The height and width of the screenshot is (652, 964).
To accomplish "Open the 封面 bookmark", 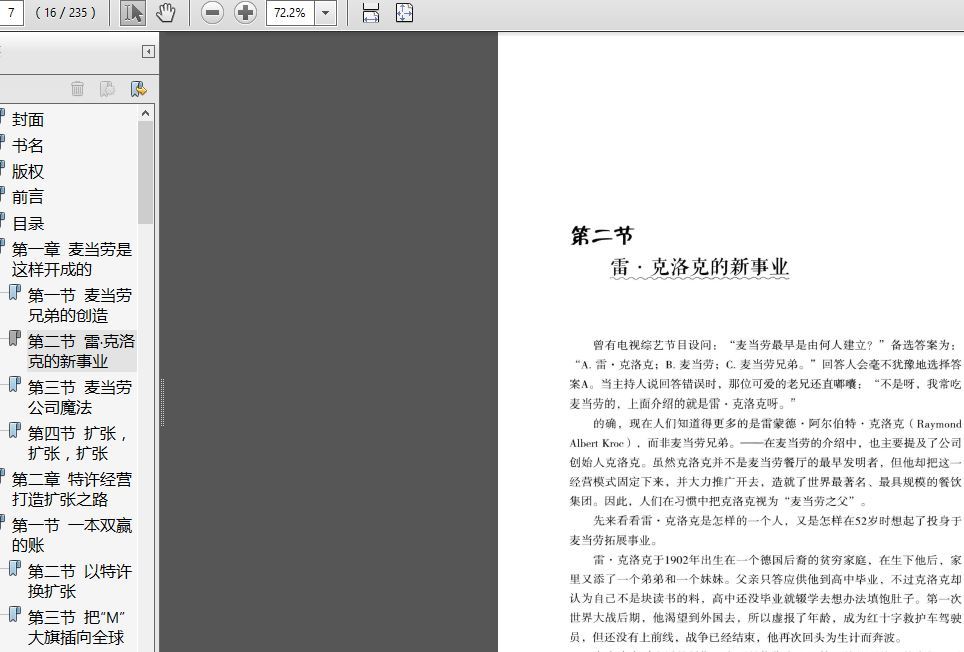I will (x=28, y=119).
